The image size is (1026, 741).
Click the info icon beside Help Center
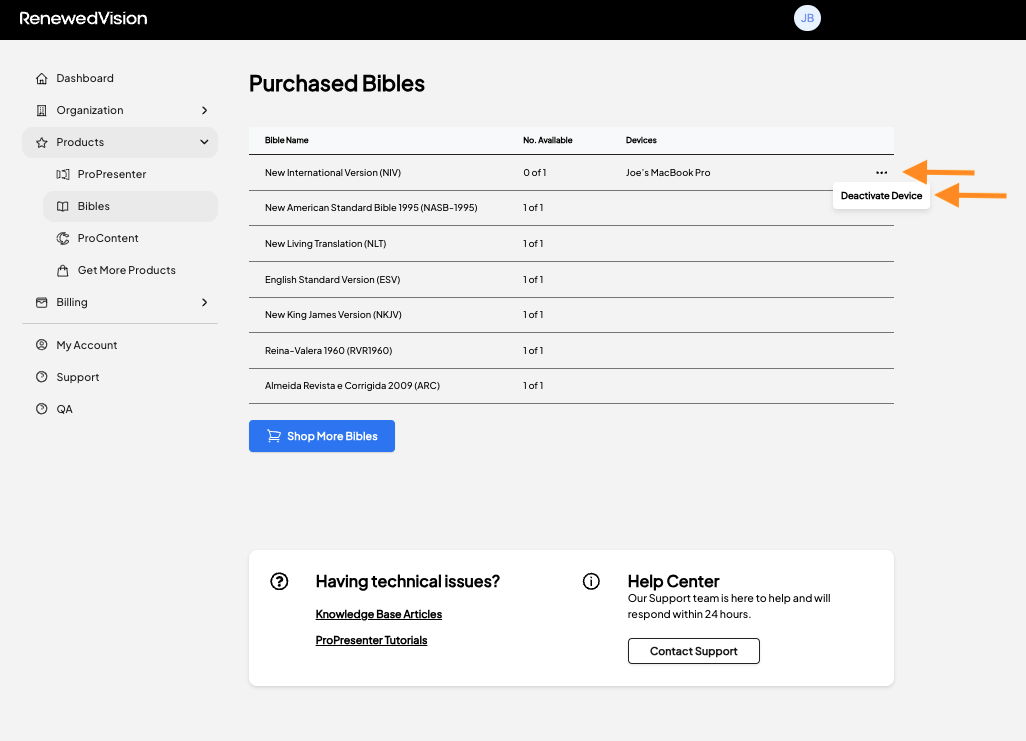[x=591, y=581]
